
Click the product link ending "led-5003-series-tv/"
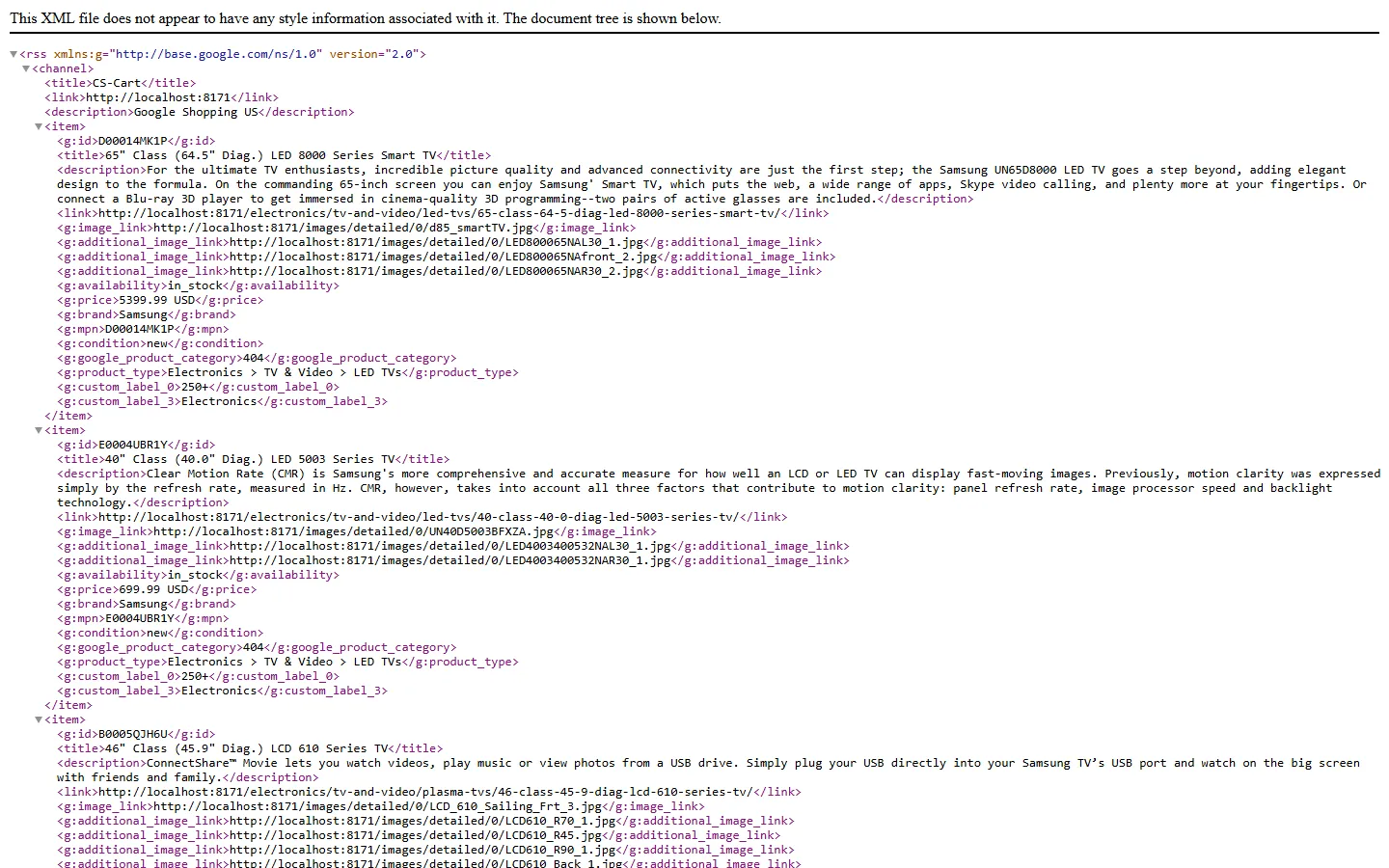419,517
